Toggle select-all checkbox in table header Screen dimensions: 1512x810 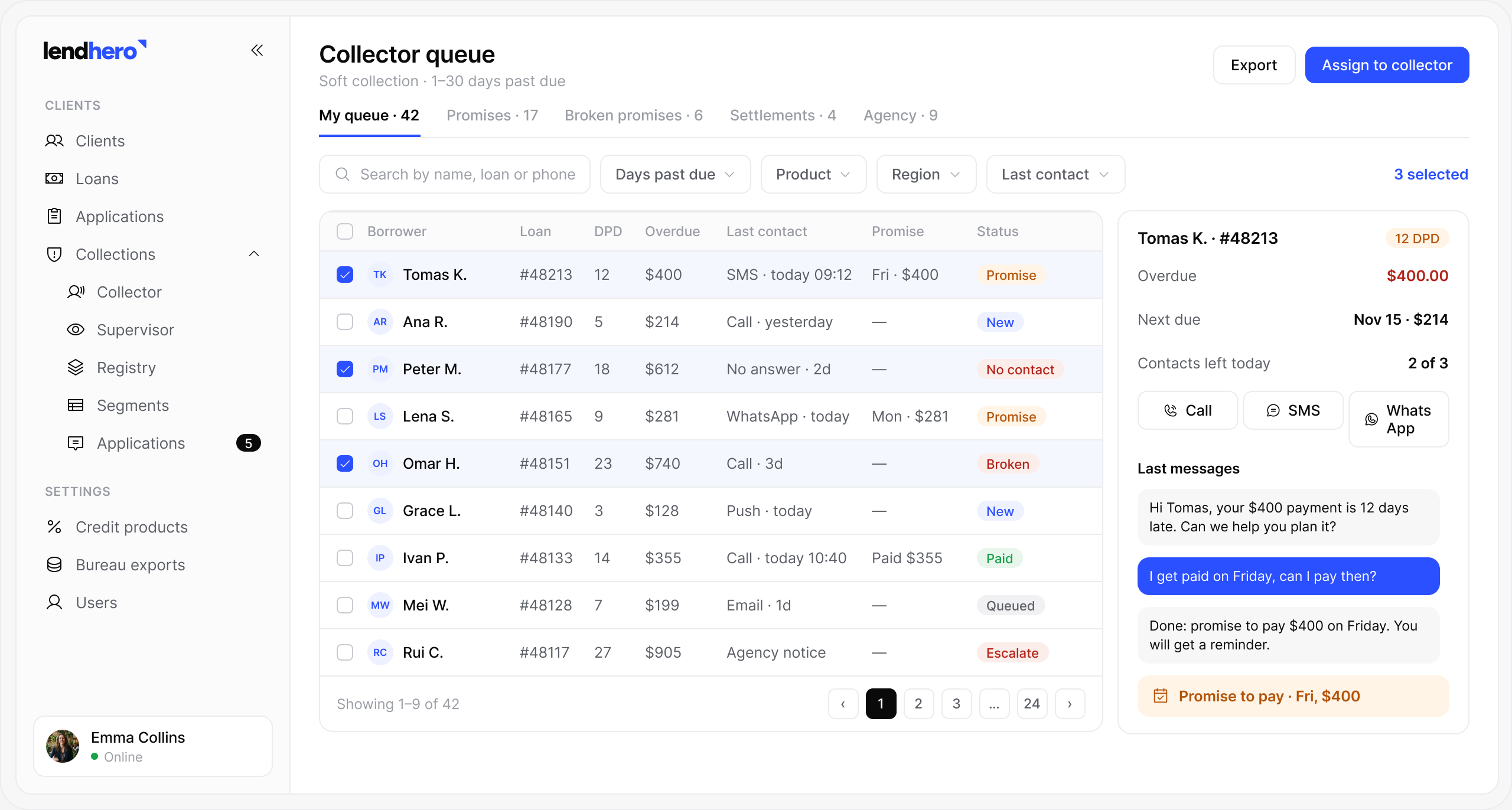(x=345, y=231)
